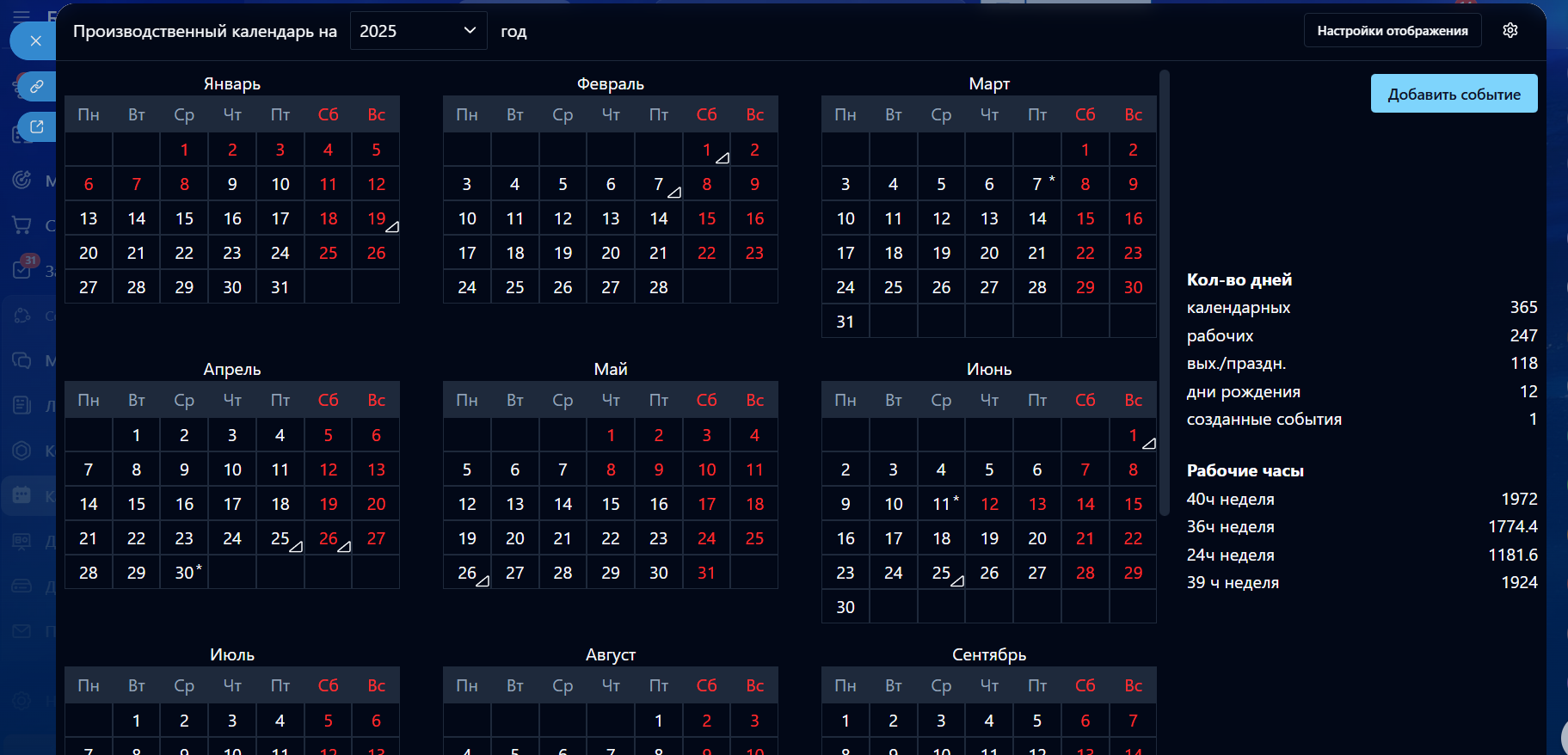Select May 1 in the calendar
1568x755 pixels.
(x=611, y=435)
